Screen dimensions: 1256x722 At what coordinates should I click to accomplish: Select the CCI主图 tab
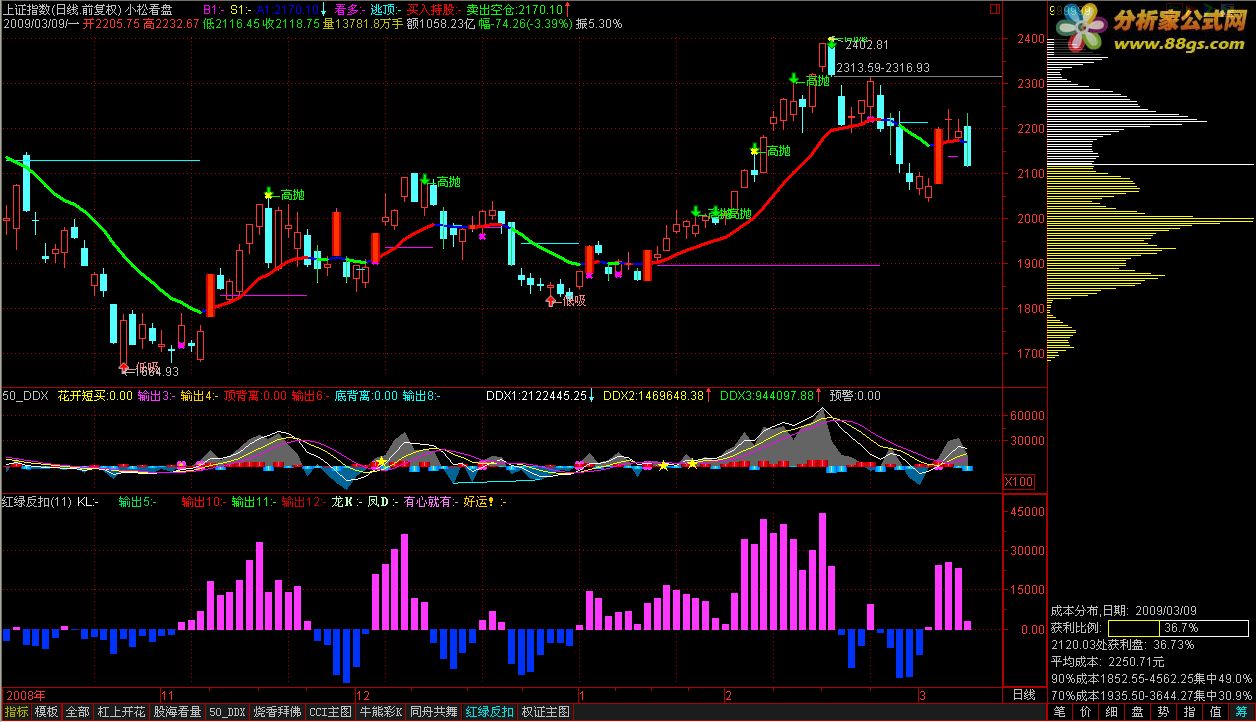(x=330, y=713)
